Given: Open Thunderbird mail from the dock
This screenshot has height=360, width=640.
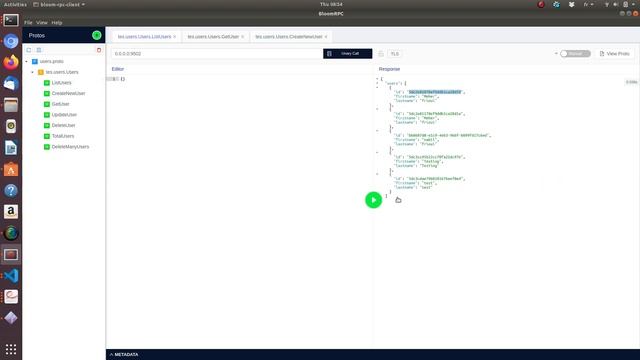Looking at the screenshot, I should [x=11, y=84].
